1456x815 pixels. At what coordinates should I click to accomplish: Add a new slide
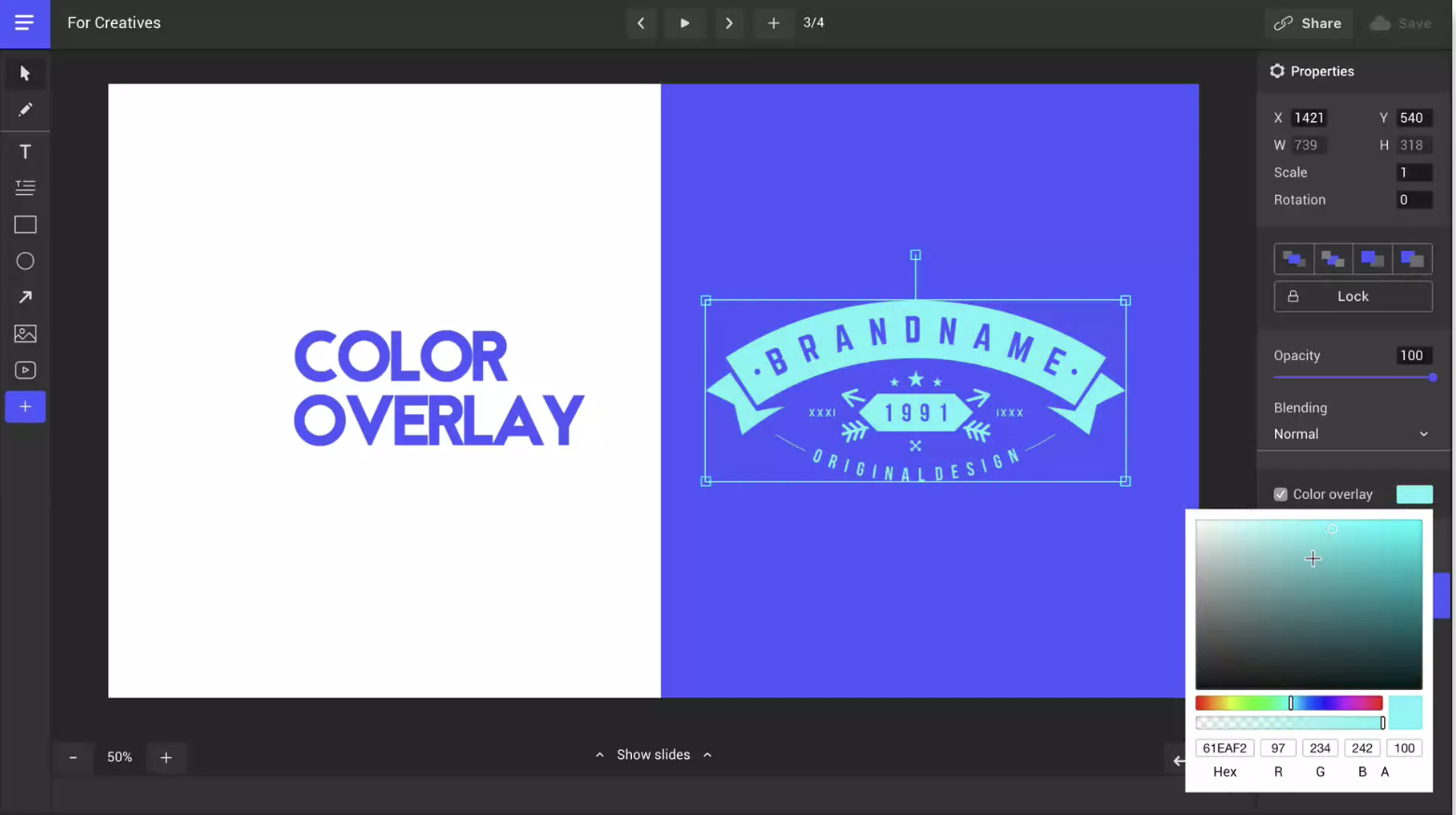774,23
